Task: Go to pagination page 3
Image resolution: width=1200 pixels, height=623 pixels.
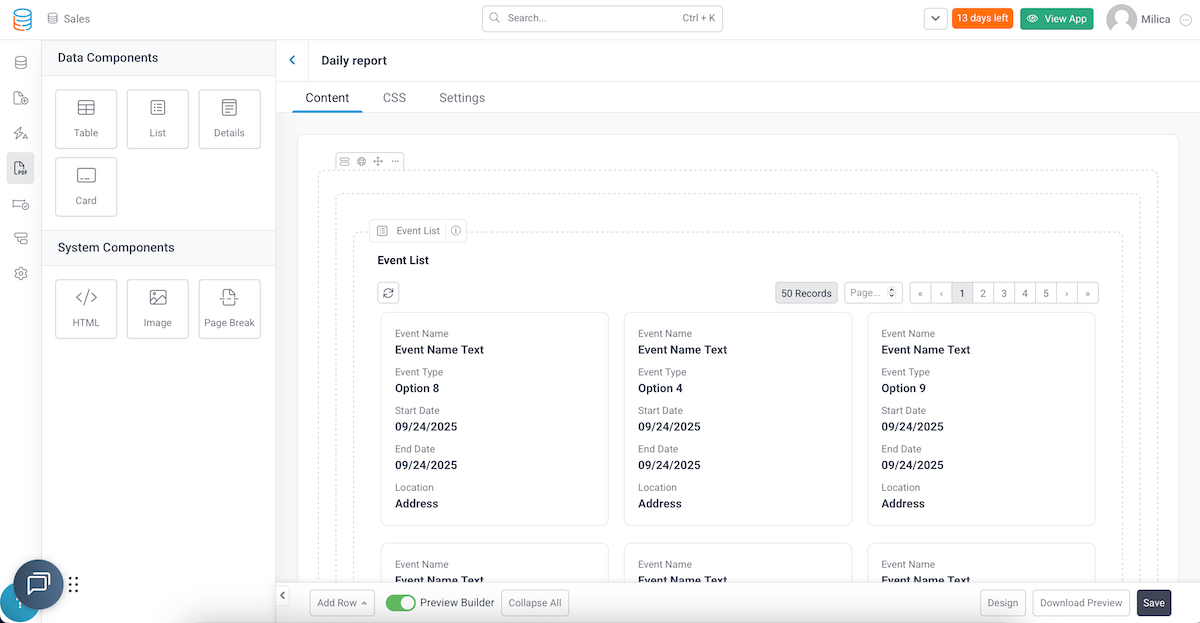Action: point(1003,292)
